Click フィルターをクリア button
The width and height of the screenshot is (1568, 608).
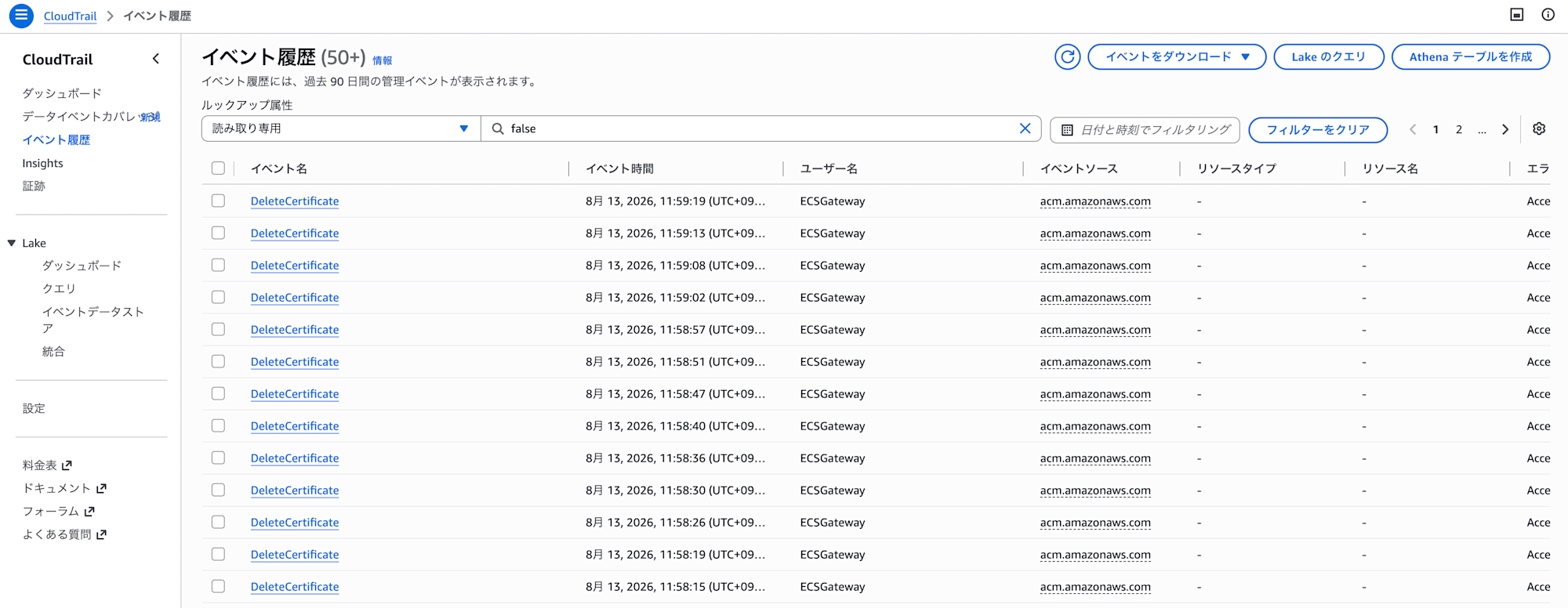coord(1318,129)
